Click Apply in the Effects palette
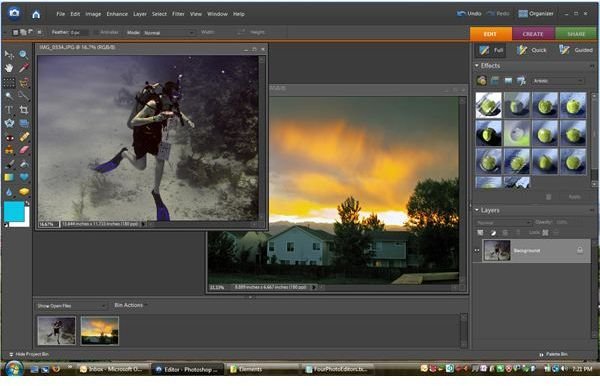This screenshot has width=600, height=386. coord(574,197)
